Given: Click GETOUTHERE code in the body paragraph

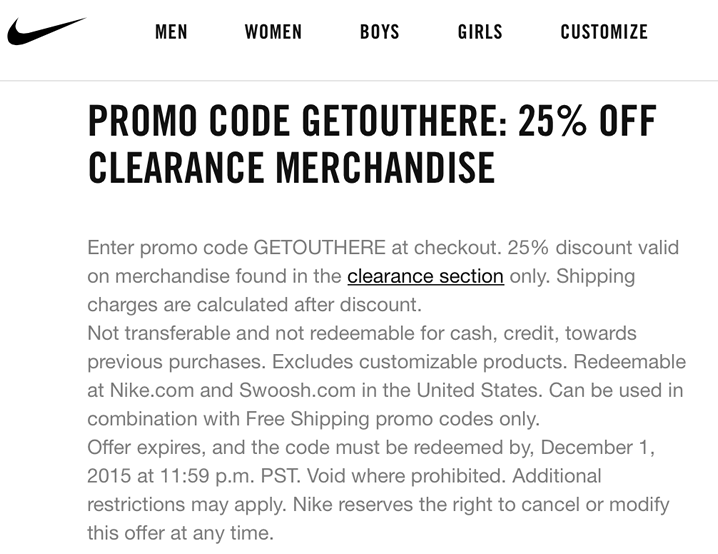Looking at the screenshot, I should [x=320, y=248].
